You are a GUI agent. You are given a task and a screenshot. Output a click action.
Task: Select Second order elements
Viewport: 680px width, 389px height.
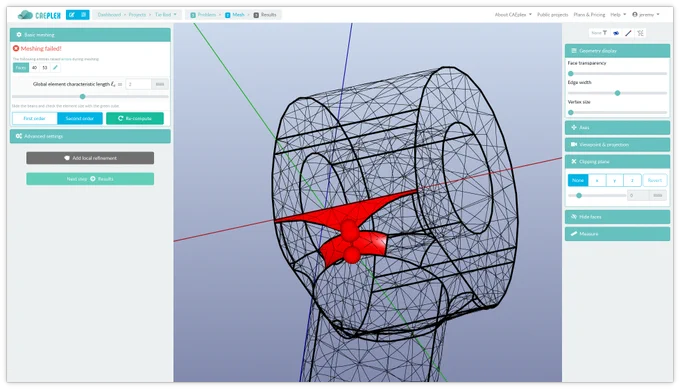(x=80, y=118)
